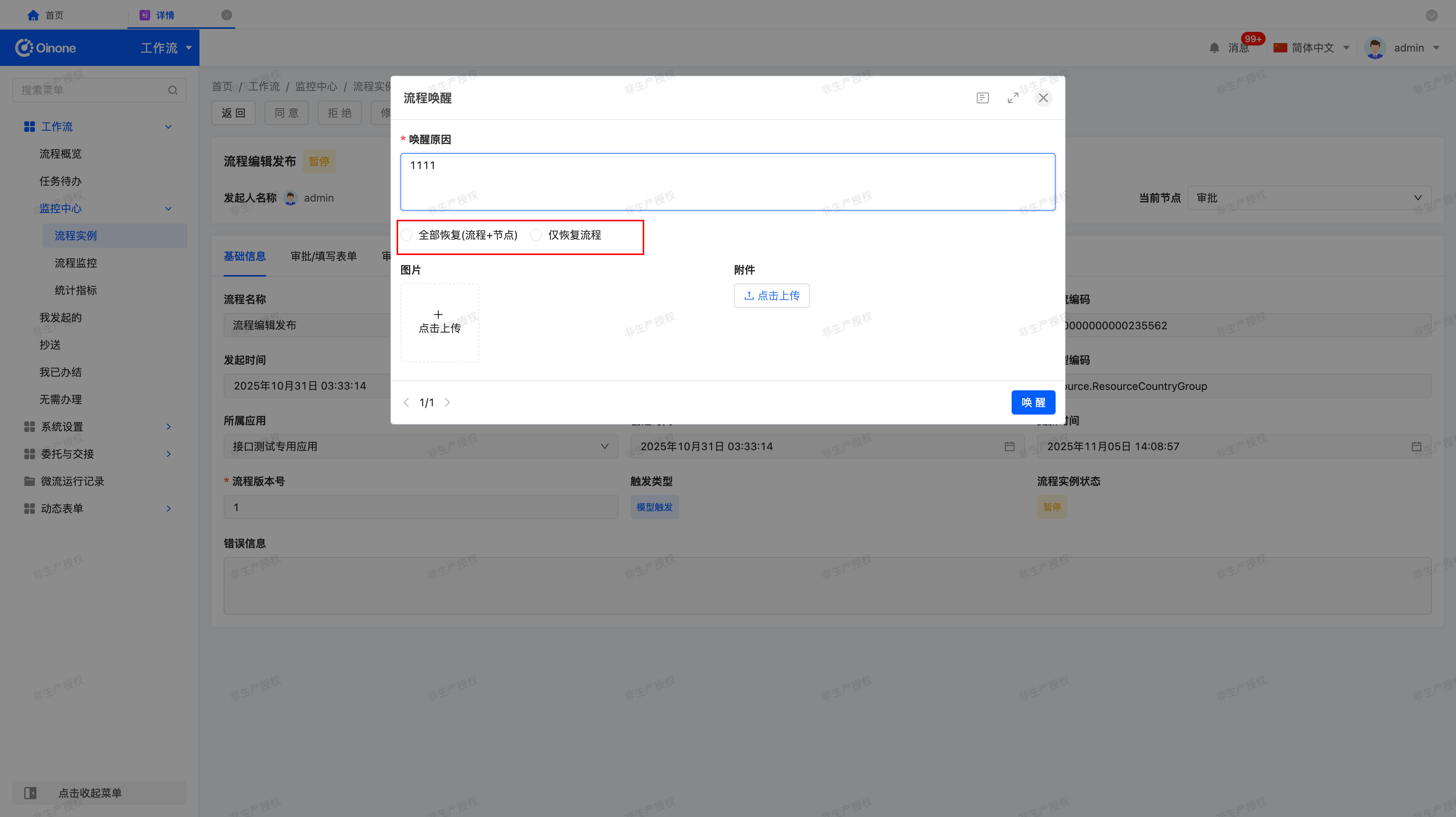Click the plus icon to upload image

point(438,315)
